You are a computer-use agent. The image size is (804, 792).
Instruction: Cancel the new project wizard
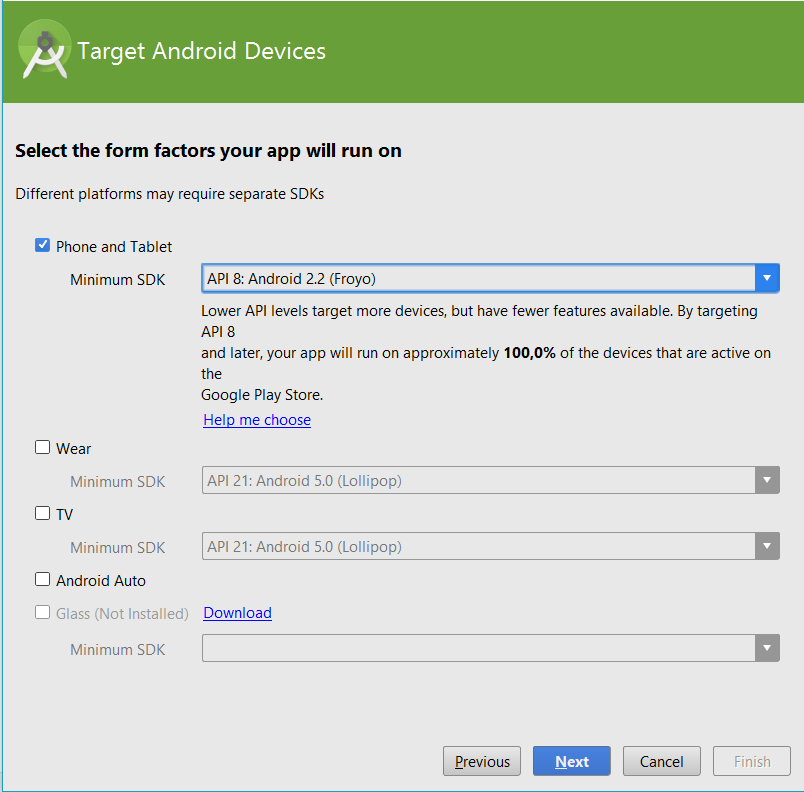click(661, 761)
